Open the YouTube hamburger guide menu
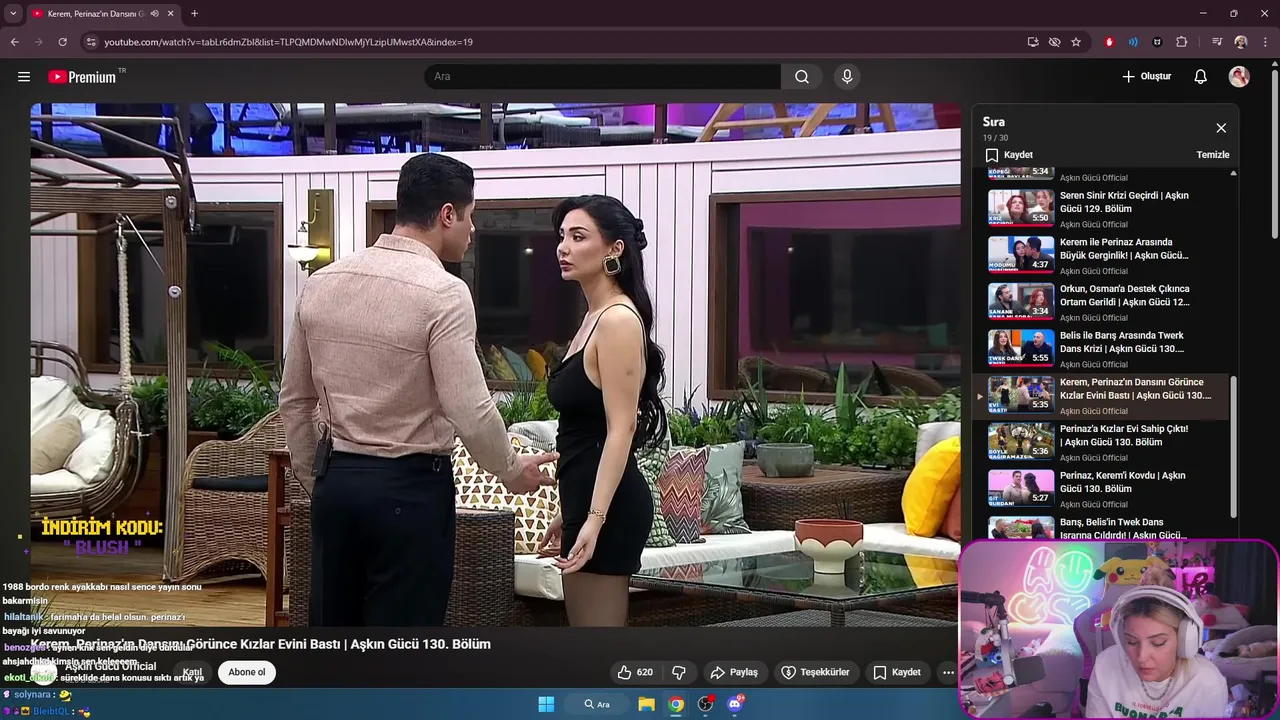Image resolution: width=1280 pixels, height=720 pixels. tap(24, 77)
